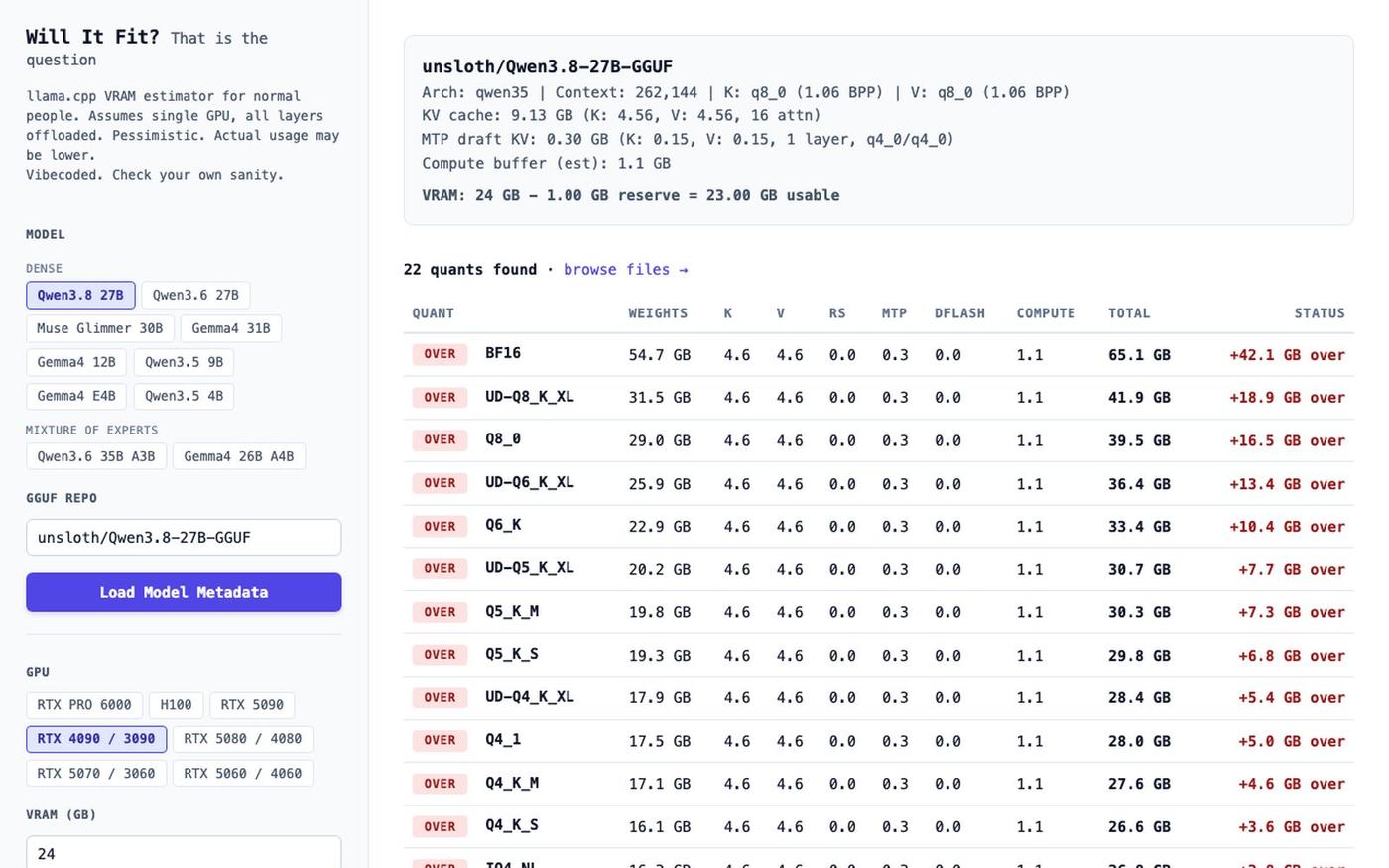This screenshot has width=1389, height=868.
Task: Choose Qwen3.6 35B A3B mixture model
Action: [x=96, y=456]
